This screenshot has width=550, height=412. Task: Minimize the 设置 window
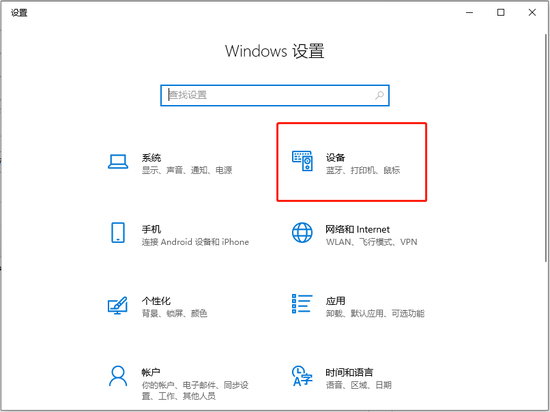470,13
